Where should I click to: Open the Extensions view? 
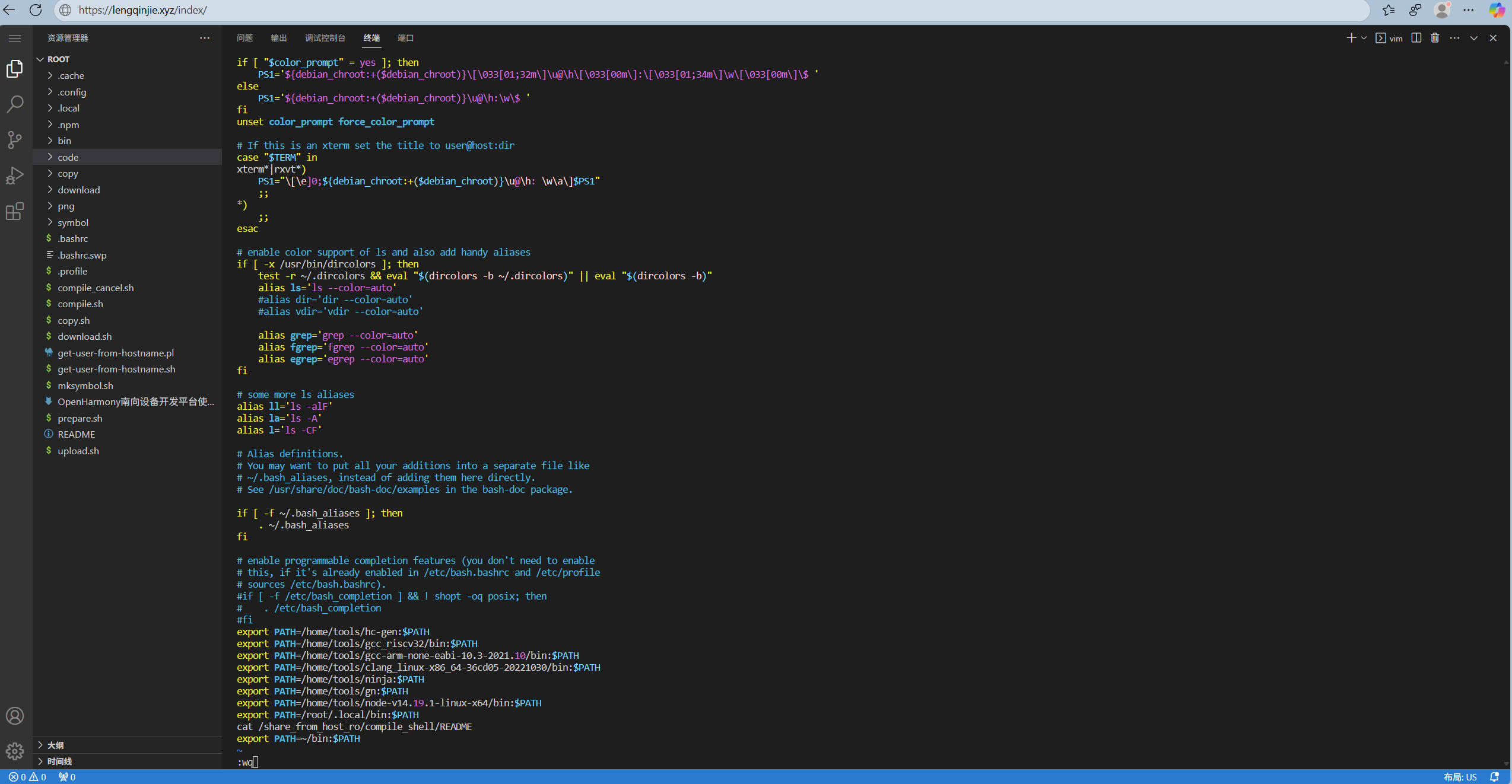(15, 212)
